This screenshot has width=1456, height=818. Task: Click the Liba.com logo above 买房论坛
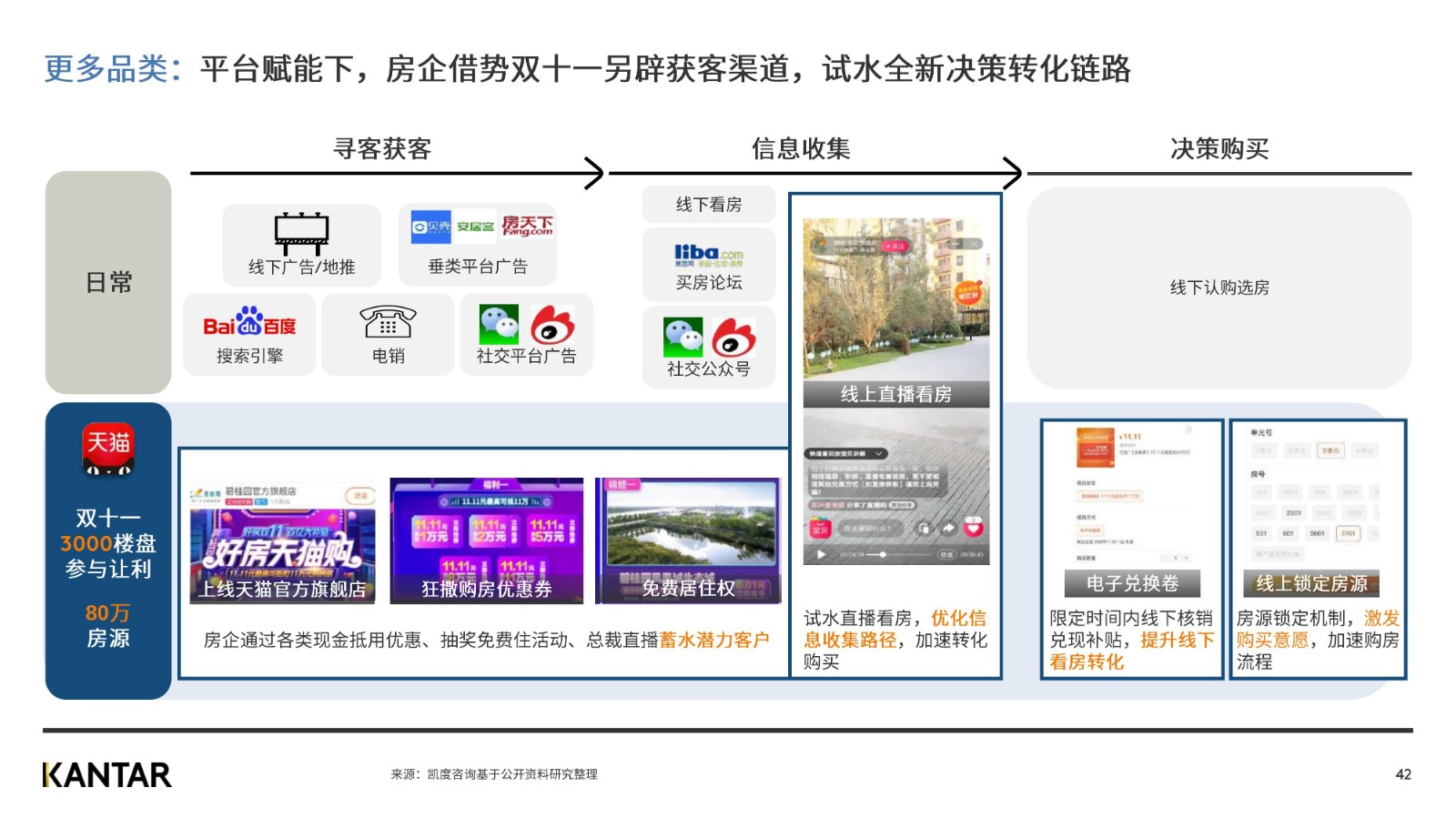709,255
